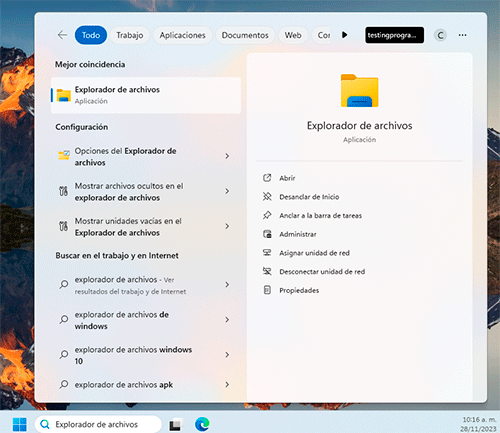Screen dimensions: 500x433
Task: Expand arrow for Opciones del Explorador de archivos
Action: click(227, 156)
